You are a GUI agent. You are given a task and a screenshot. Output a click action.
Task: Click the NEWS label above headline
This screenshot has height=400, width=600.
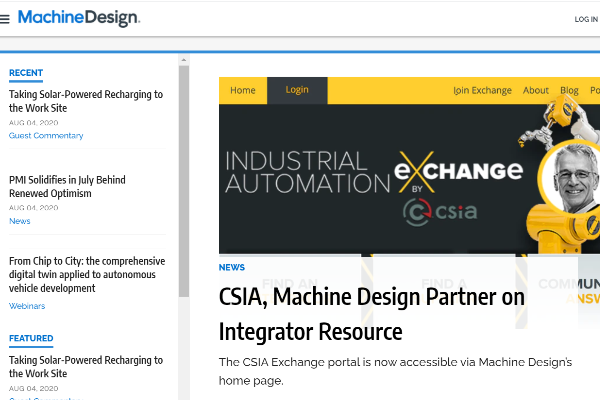(232, 268)
